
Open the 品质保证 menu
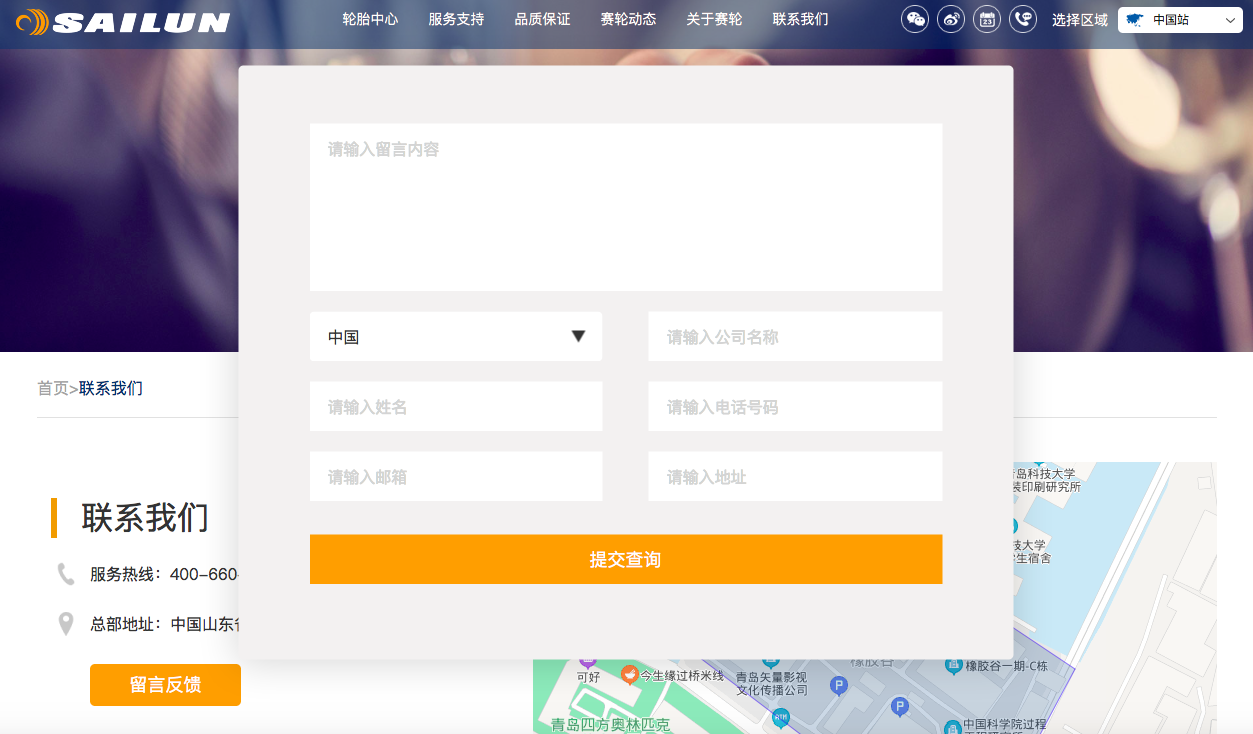[x=542, y=19]
